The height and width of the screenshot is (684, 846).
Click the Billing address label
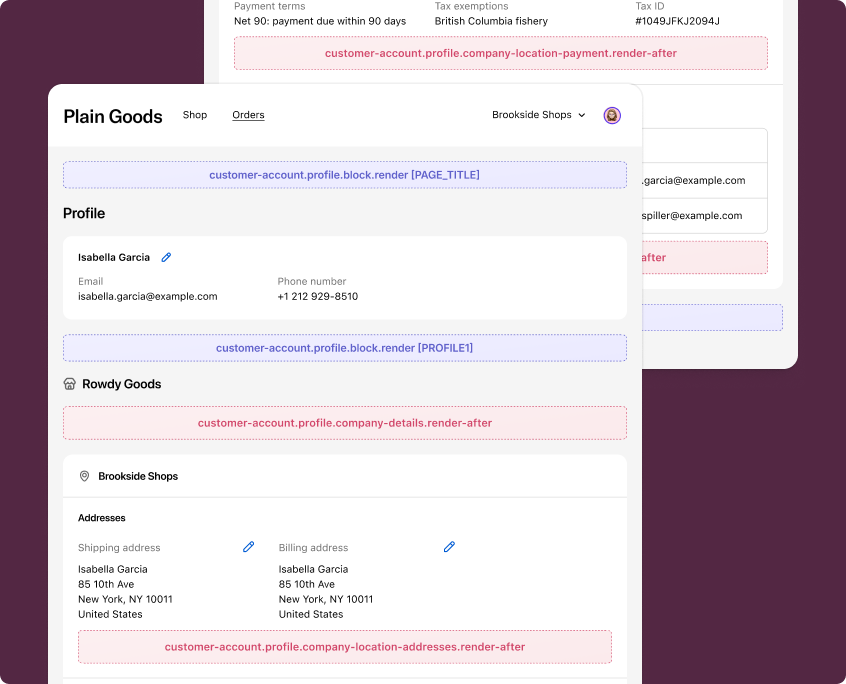313,548
